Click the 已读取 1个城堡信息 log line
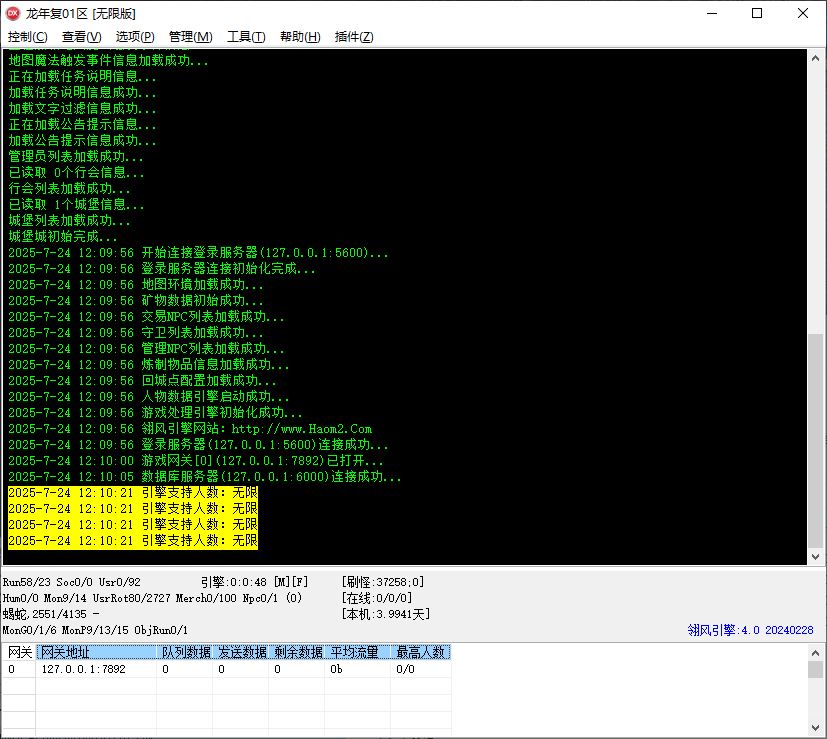The width and height of the screenshot is (827, 739). pyautogui.click(x=76, y=205)
